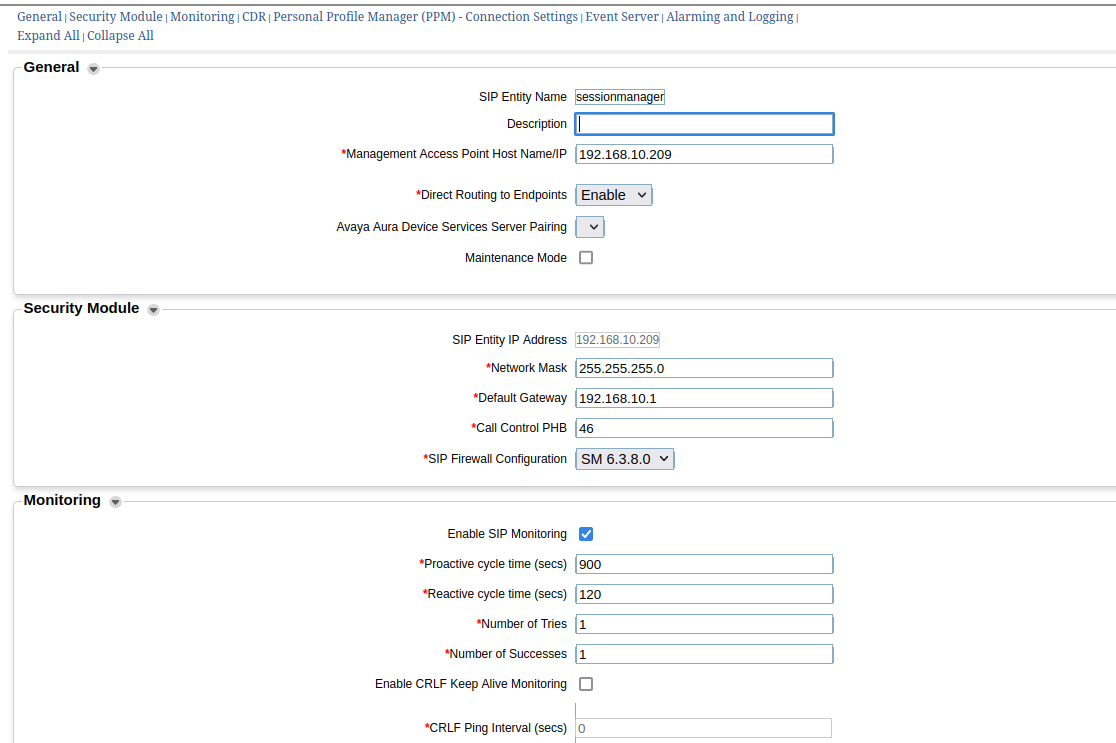
Task: Collapse the Monitoring section arrow icon
Action: click(x=115, y=502)
